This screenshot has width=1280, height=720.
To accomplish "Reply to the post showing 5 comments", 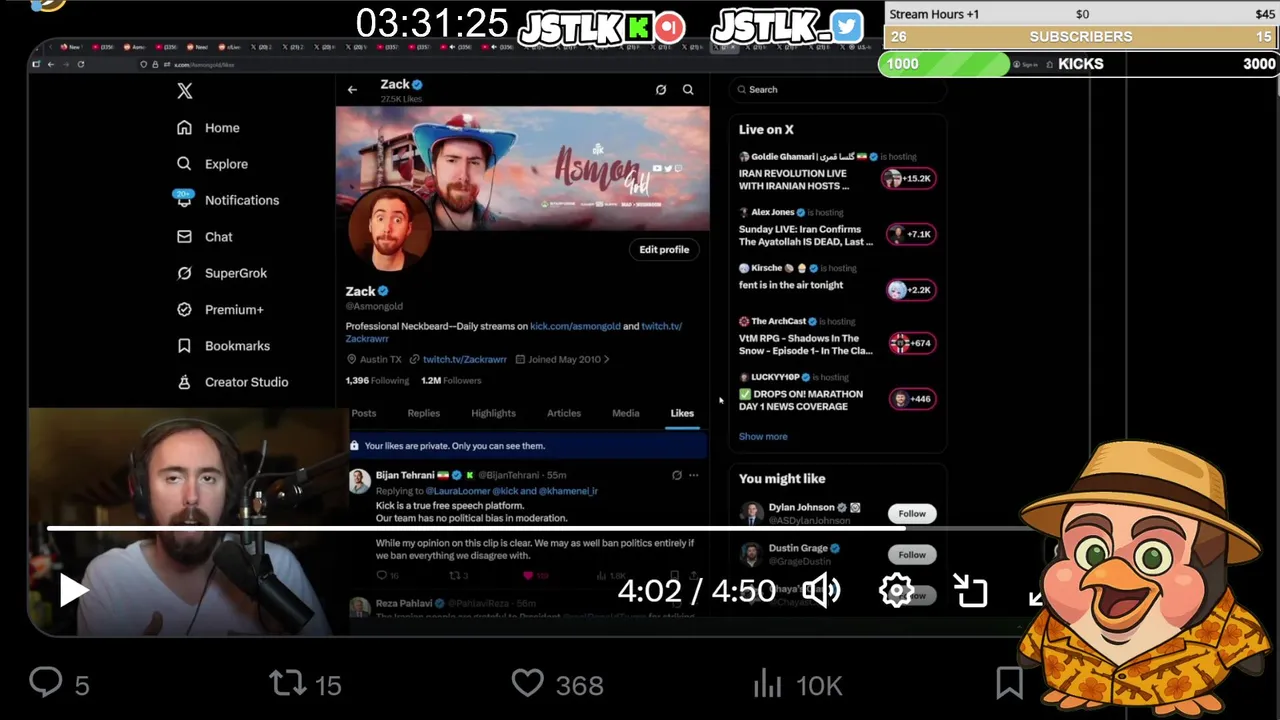I will (59, 685).
